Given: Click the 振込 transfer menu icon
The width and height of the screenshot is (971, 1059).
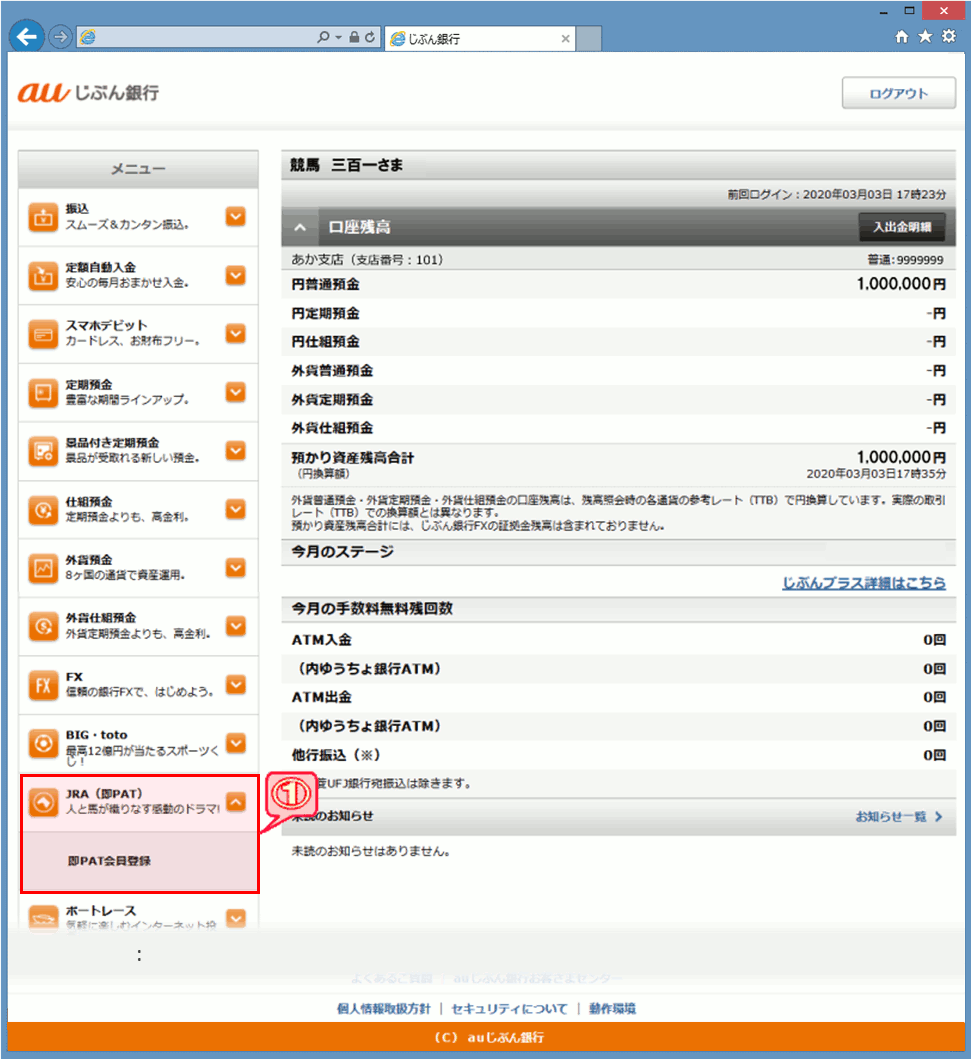Looking at the screenshot, I should tap(43, 217).
